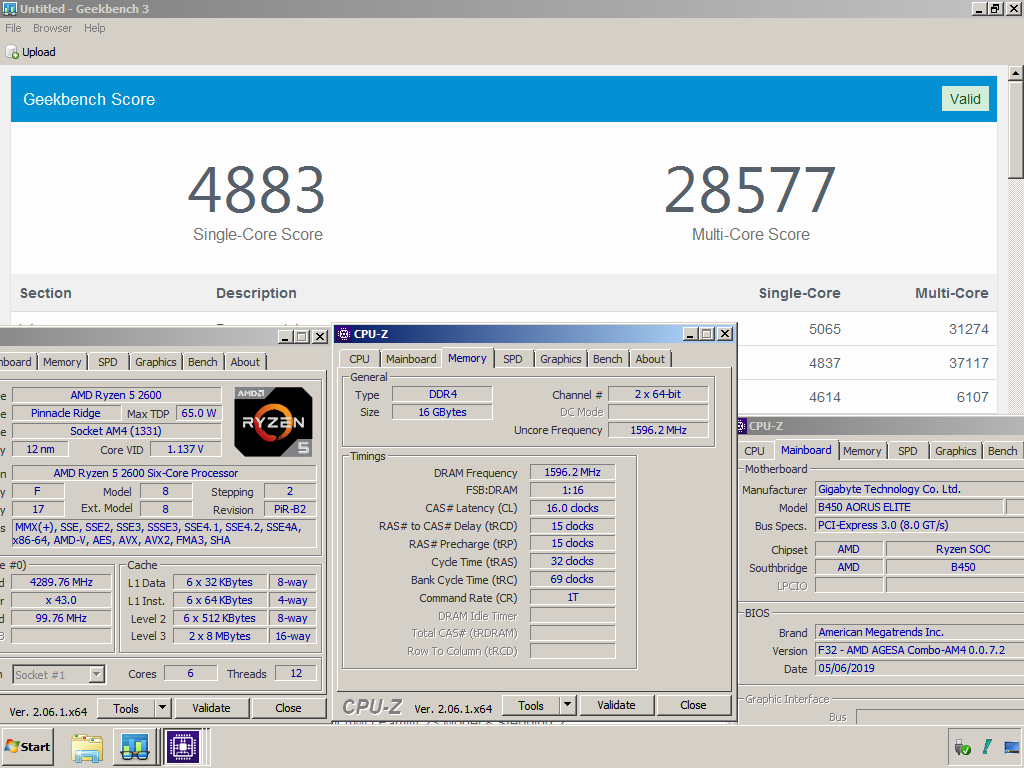1024x768 pixels.
Task: Click Tools button in Memory CPU-Z window
Action: [x=531, y=705]
